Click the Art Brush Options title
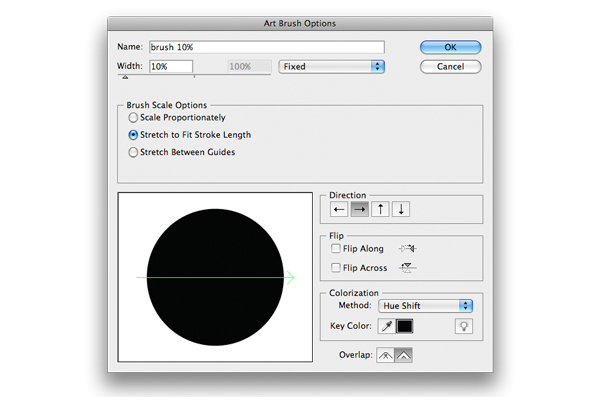The width and height of the screenshot is (600, 400). point(300,23)
